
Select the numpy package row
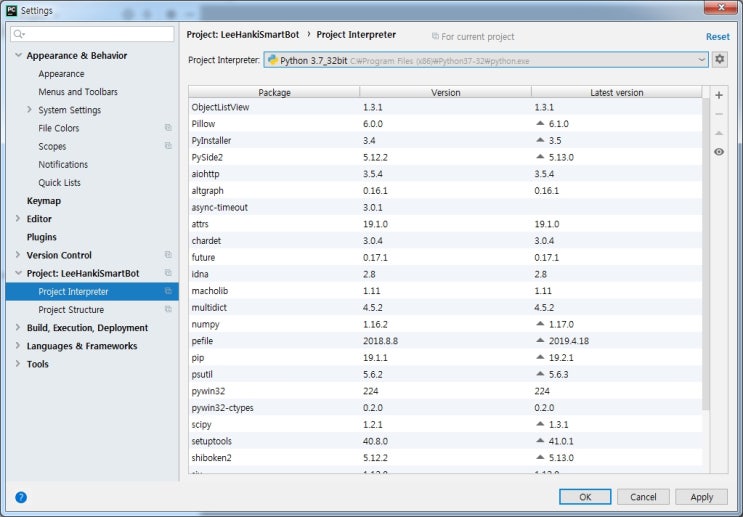pos(445,324)
